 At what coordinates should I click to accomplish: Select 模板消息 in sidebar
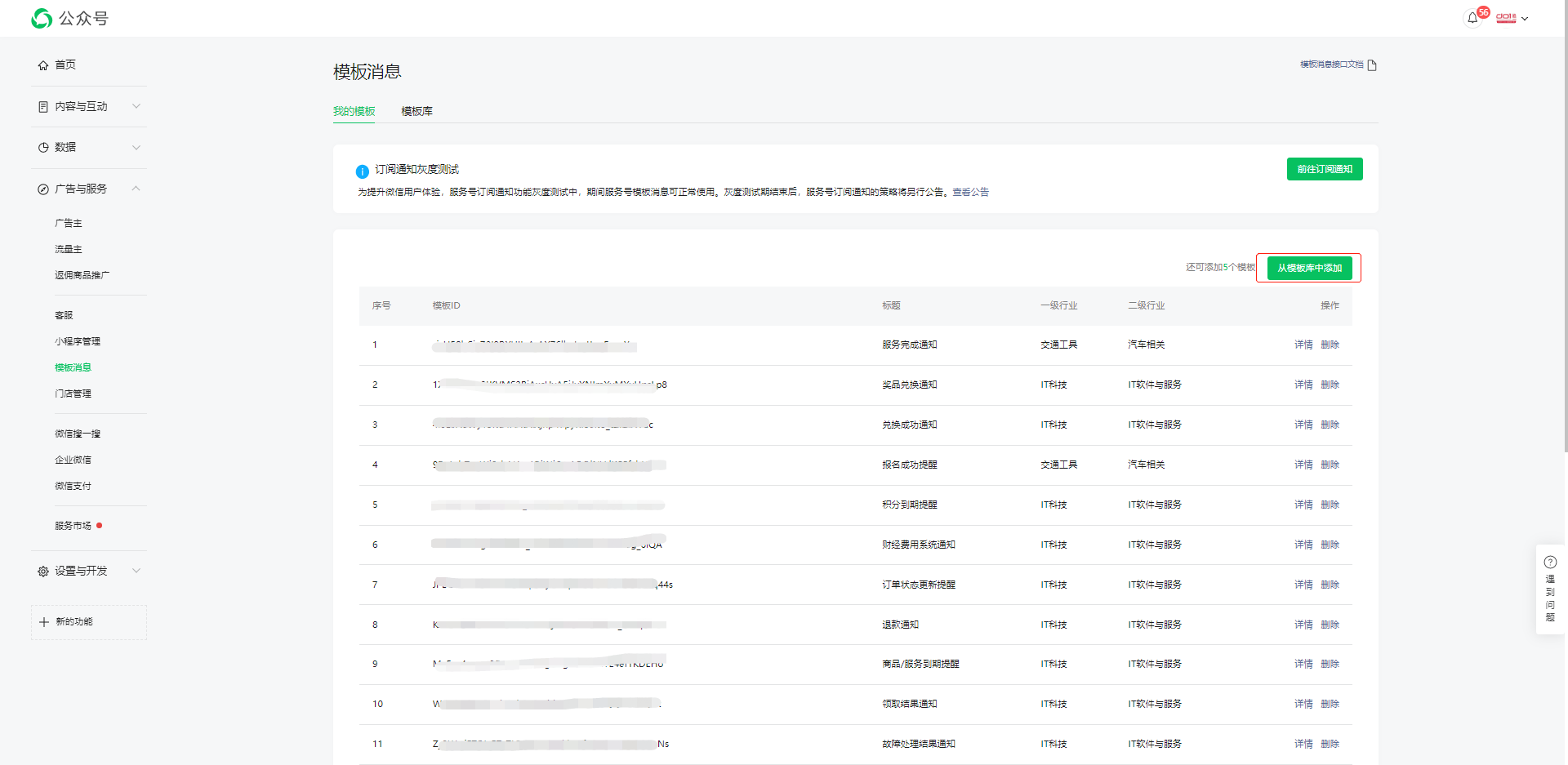pos(73,367)
